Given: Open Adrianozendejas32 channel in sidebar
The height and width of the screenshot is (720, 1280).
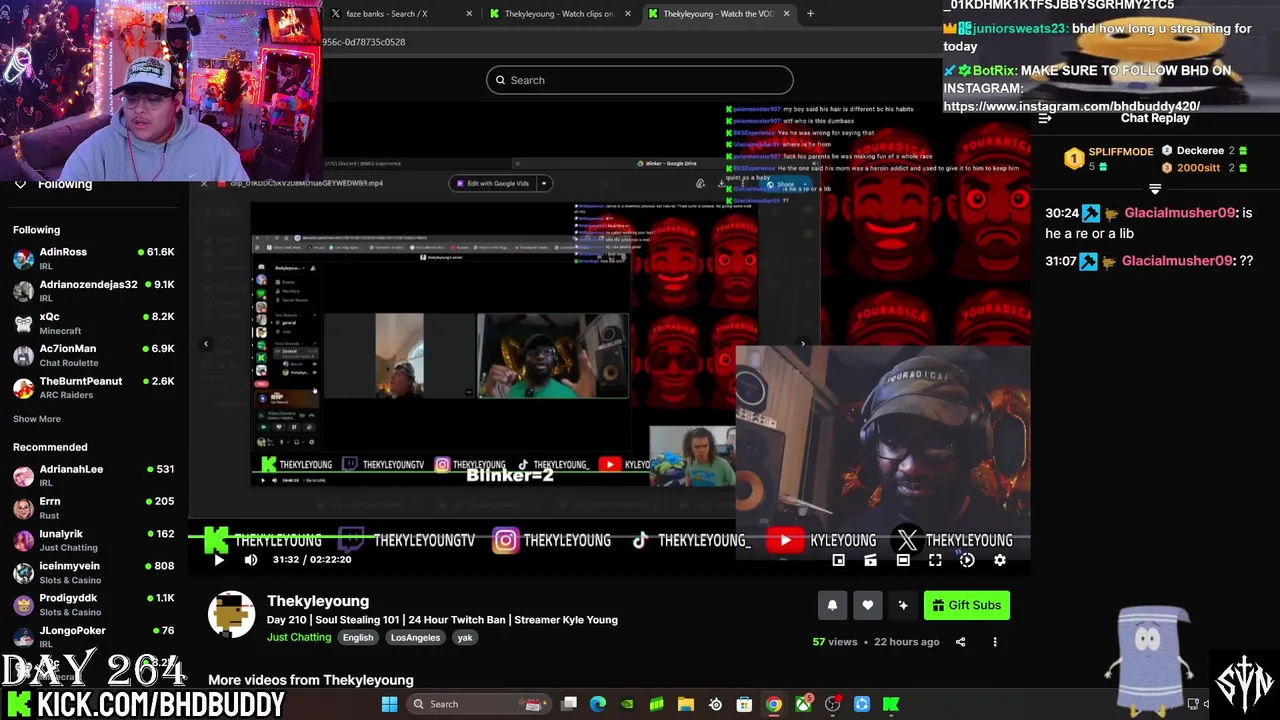Looking at the screenshot, I should pyautogui.click(x=94, y=290).
